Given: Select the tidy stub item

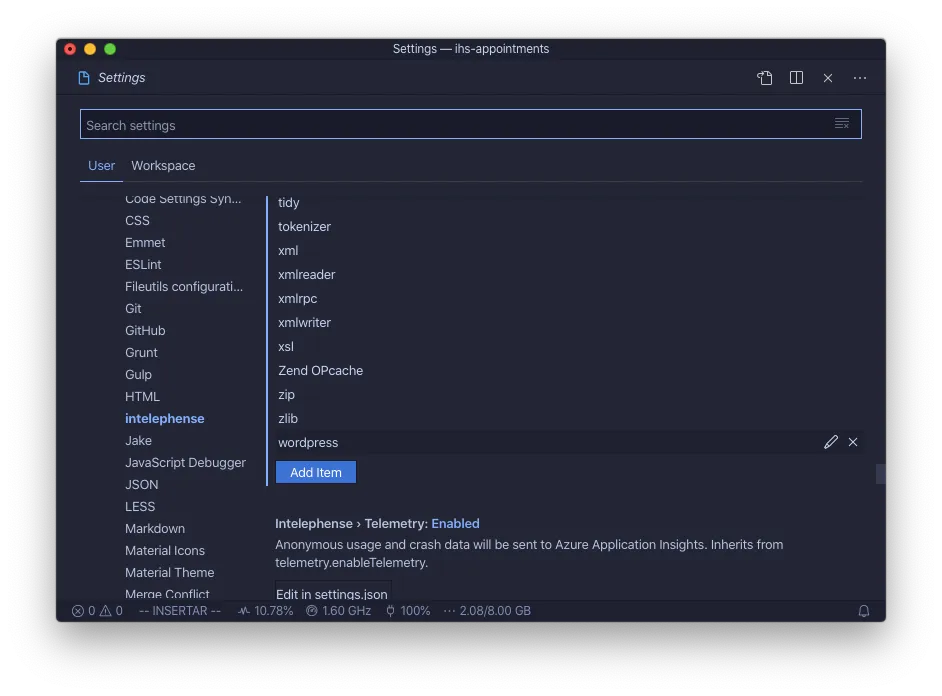Looking at the screenshot, I should pos(288,202).
